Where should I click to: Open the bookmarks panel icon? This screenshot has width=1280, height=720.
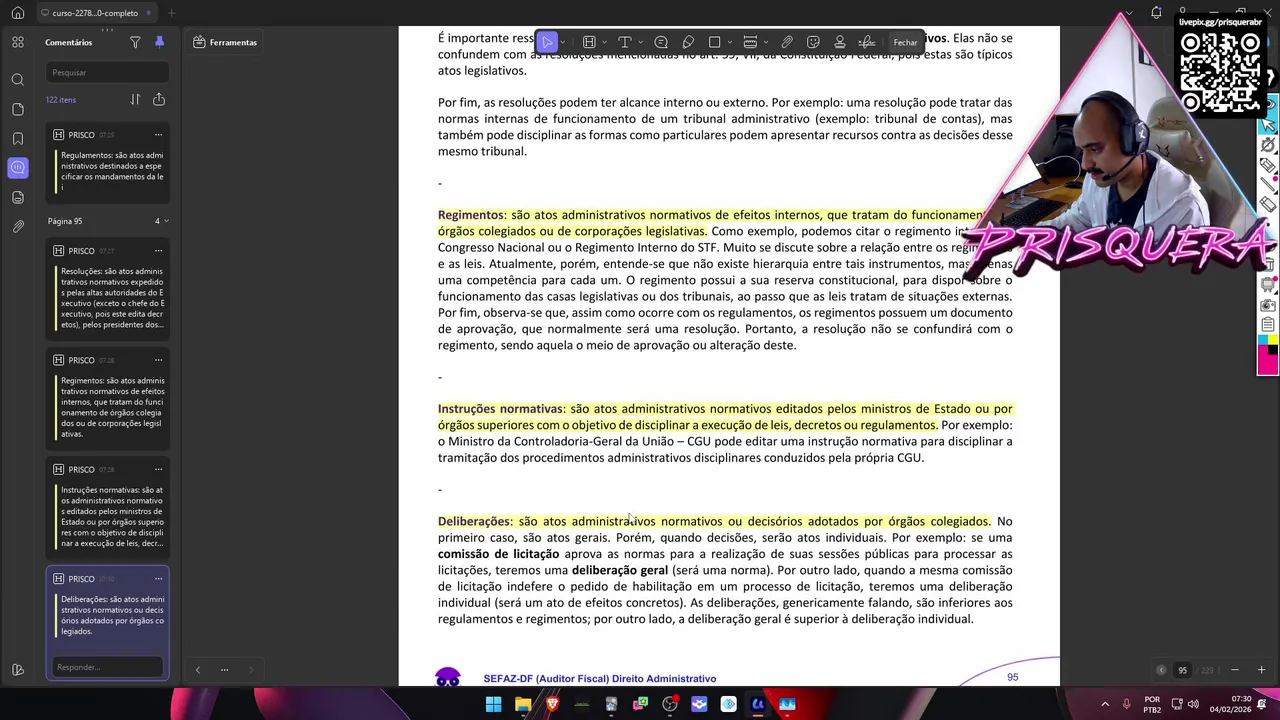18,138
